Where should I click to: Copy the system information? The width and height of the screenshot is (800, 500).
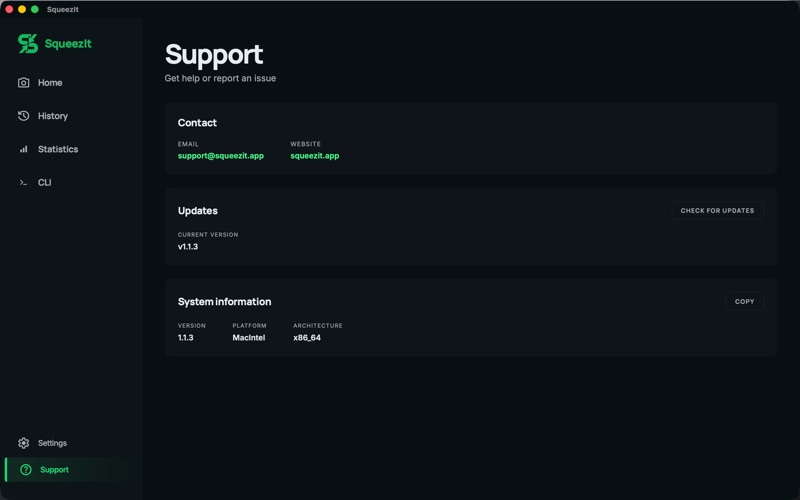pos(744,302)
